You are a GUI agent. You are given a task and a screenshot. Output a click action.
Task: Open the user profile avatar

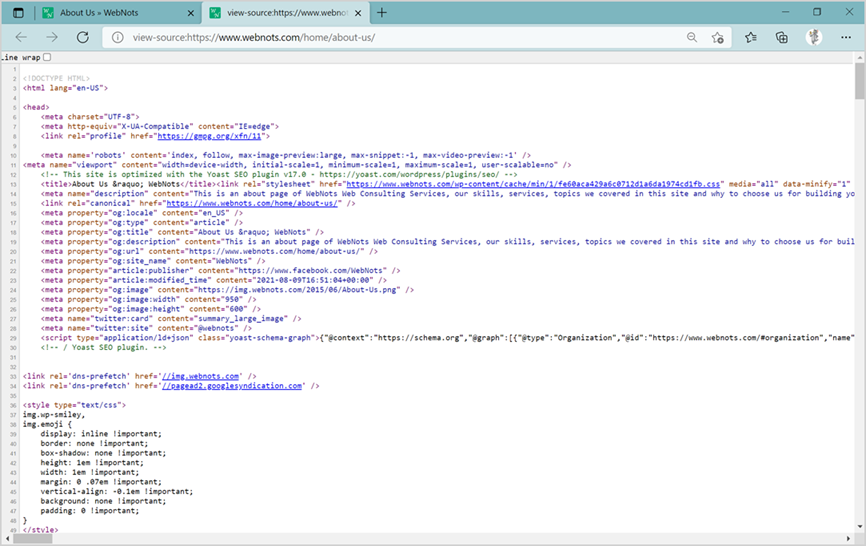tap(814, 37)
